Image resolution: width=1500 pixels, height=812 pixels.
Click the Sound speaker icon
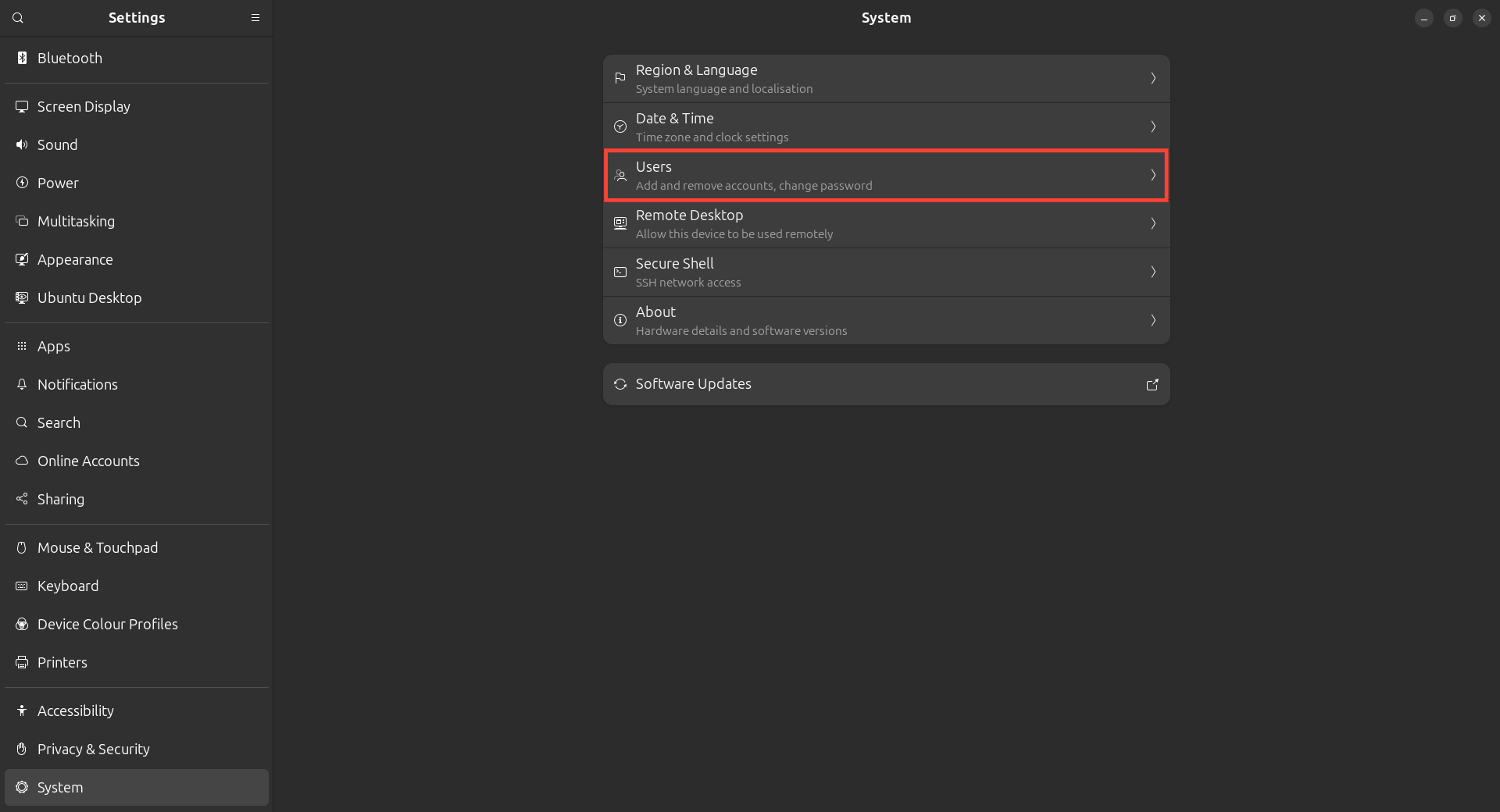[22, 144]
